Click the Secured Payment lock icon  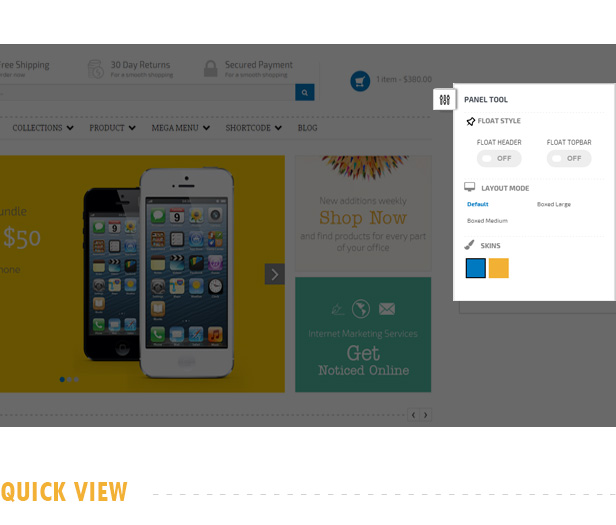click(x=211, y=69)
